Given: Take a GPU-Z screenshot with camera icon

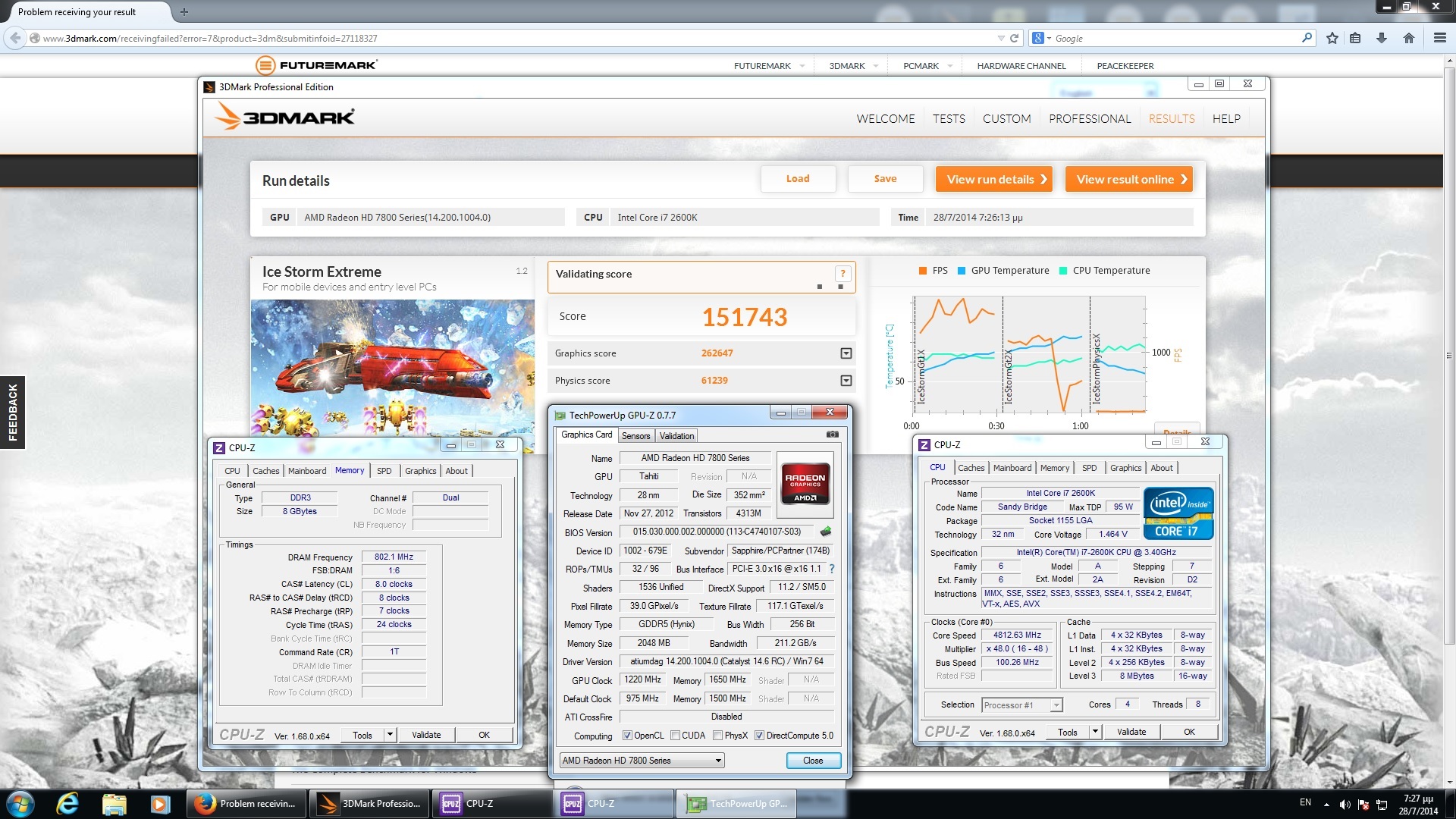Looking at the screenshot, I should click(832, 435).
